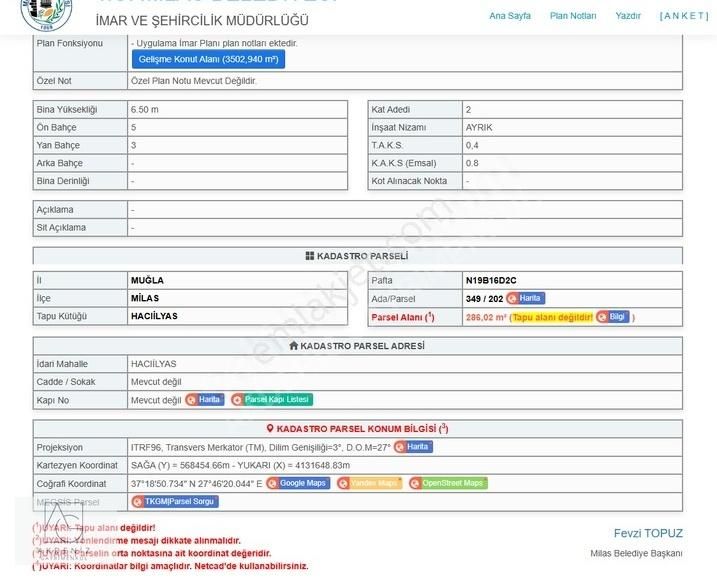
Task: Open Harita button next to Ada/Parsel
Action: tap(525, 298)
